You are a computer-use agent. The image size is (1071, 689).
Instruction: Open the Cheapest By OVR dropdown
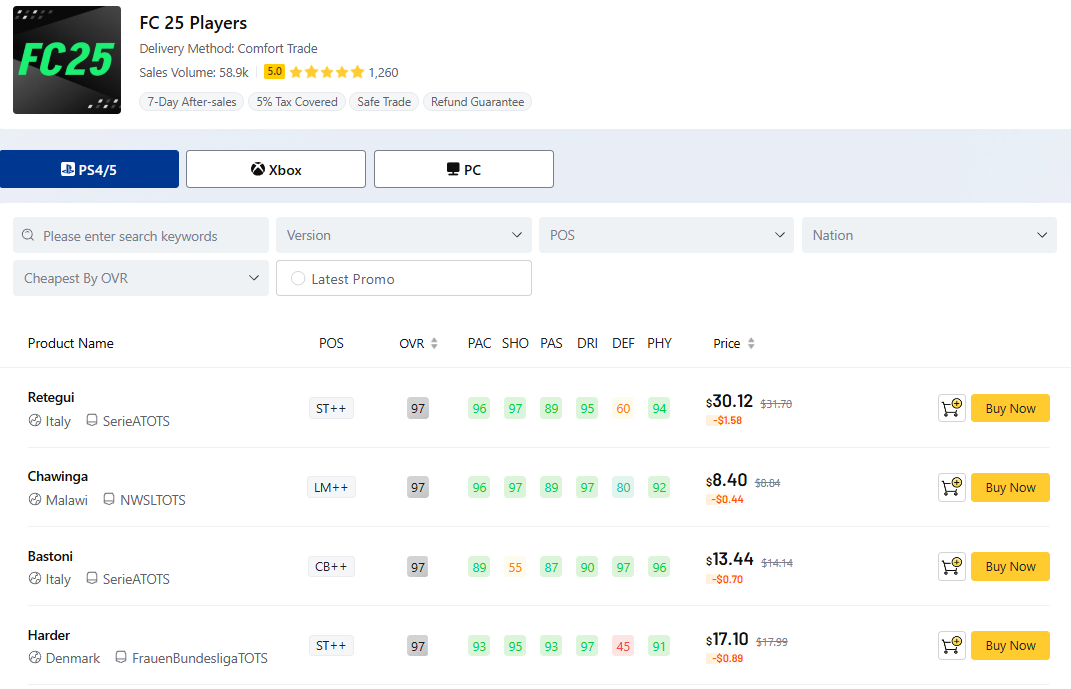click(141, 278)
